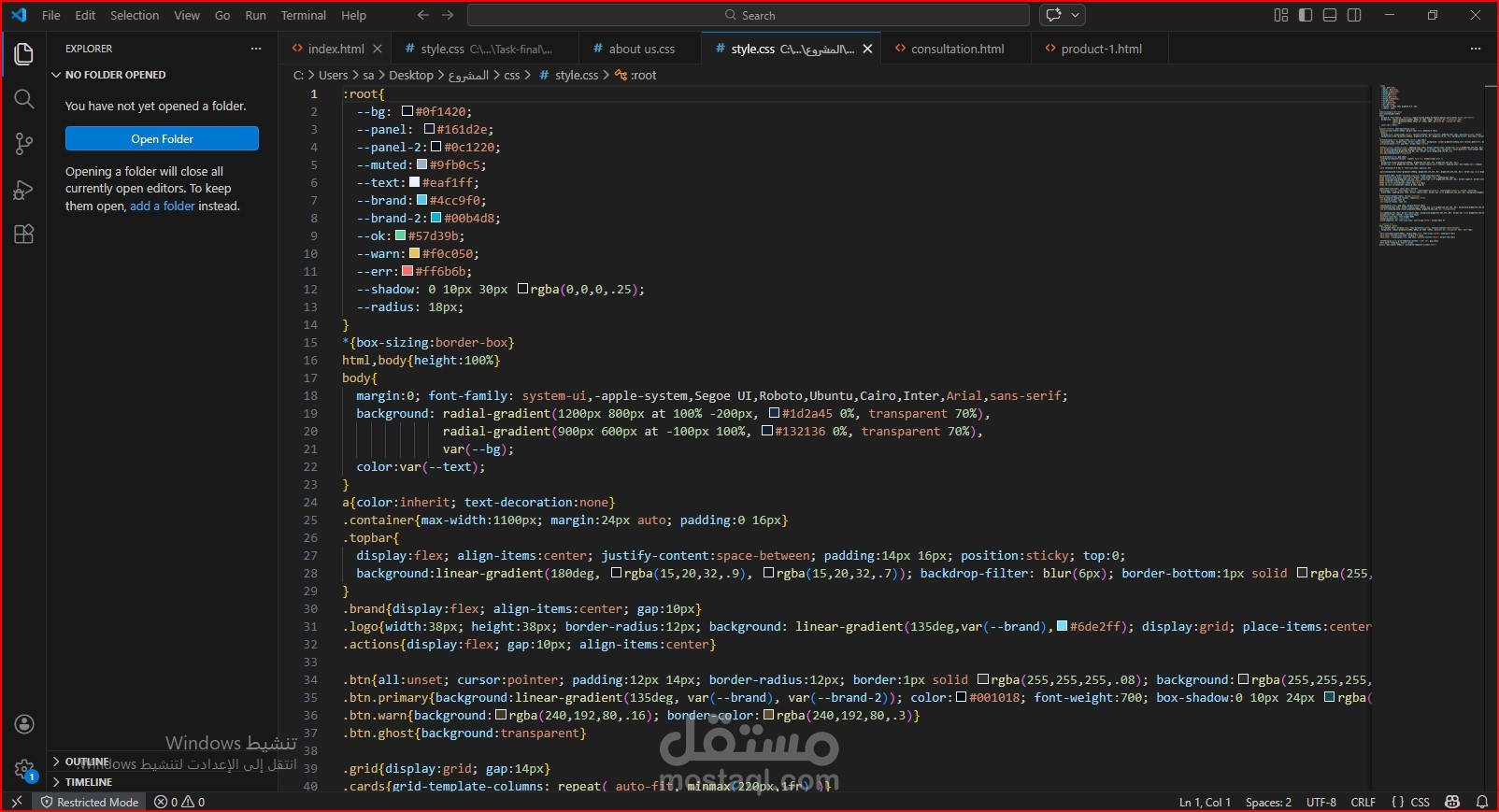Image resolution: width=1499 pixels, height=812 pixels.
Task: Click the VS Code logo icon
Action: pyautogui.click(x=19, y=15)
